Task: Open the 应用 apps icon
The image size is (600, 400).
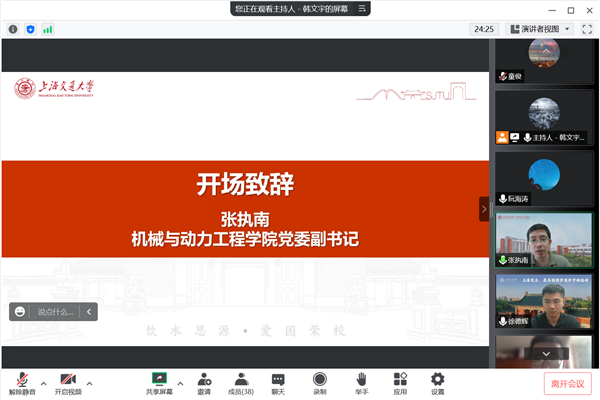Action: [400, 382]
